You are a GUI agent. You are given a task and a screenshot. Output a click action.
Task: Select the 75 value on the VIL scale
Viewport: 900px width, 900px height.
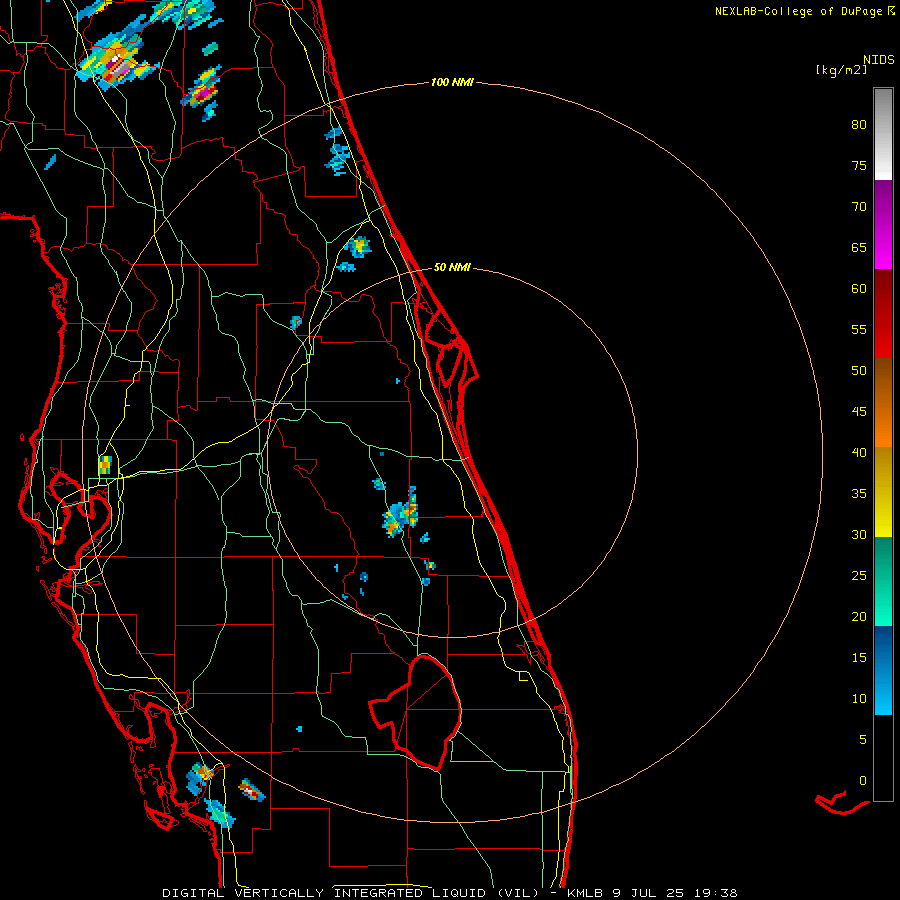(x=859, y=165)
